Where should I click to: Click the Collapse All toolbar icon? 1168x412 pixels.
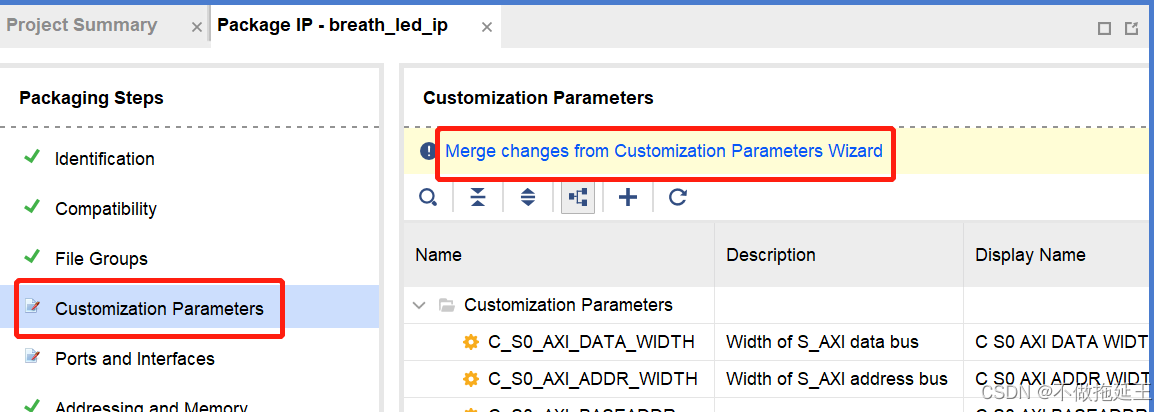pyautogui.click(x=478, y=198)
